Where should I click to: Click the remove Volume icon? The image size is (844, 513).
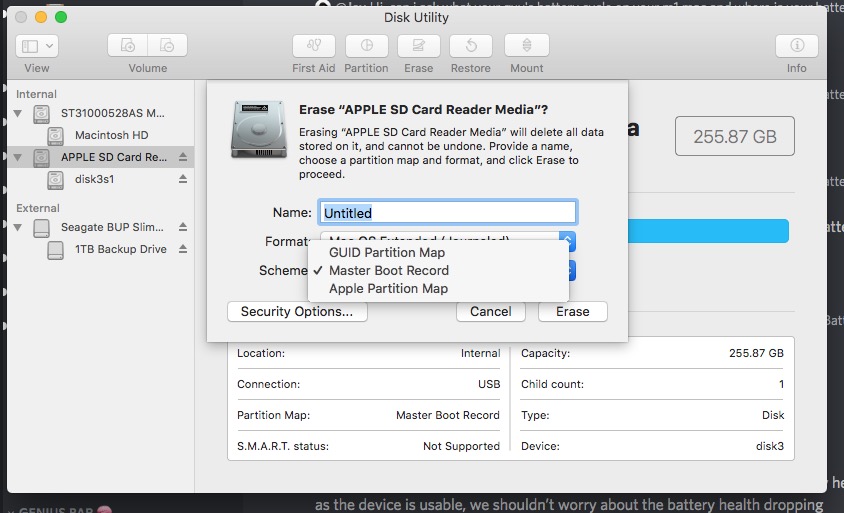coord(167,45)
